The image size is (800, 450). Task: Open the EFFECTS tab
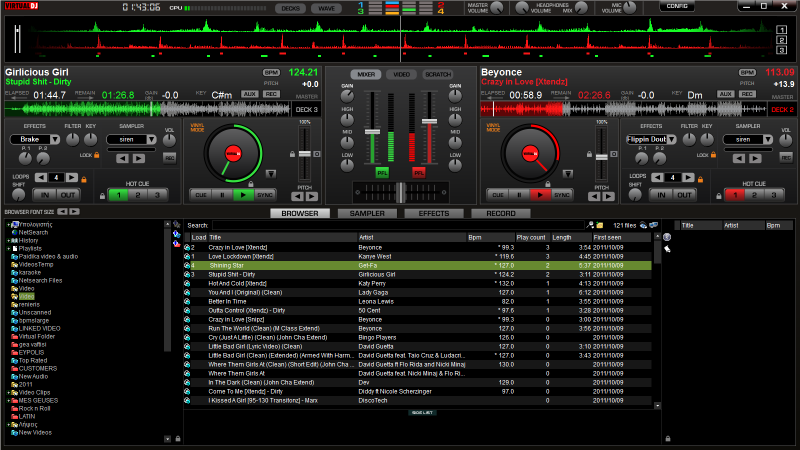point(434,213)
